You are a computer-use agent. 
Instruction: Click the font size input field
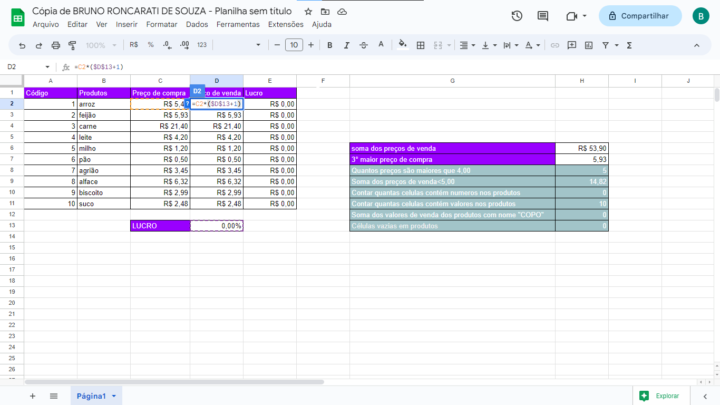coord(294,45)
